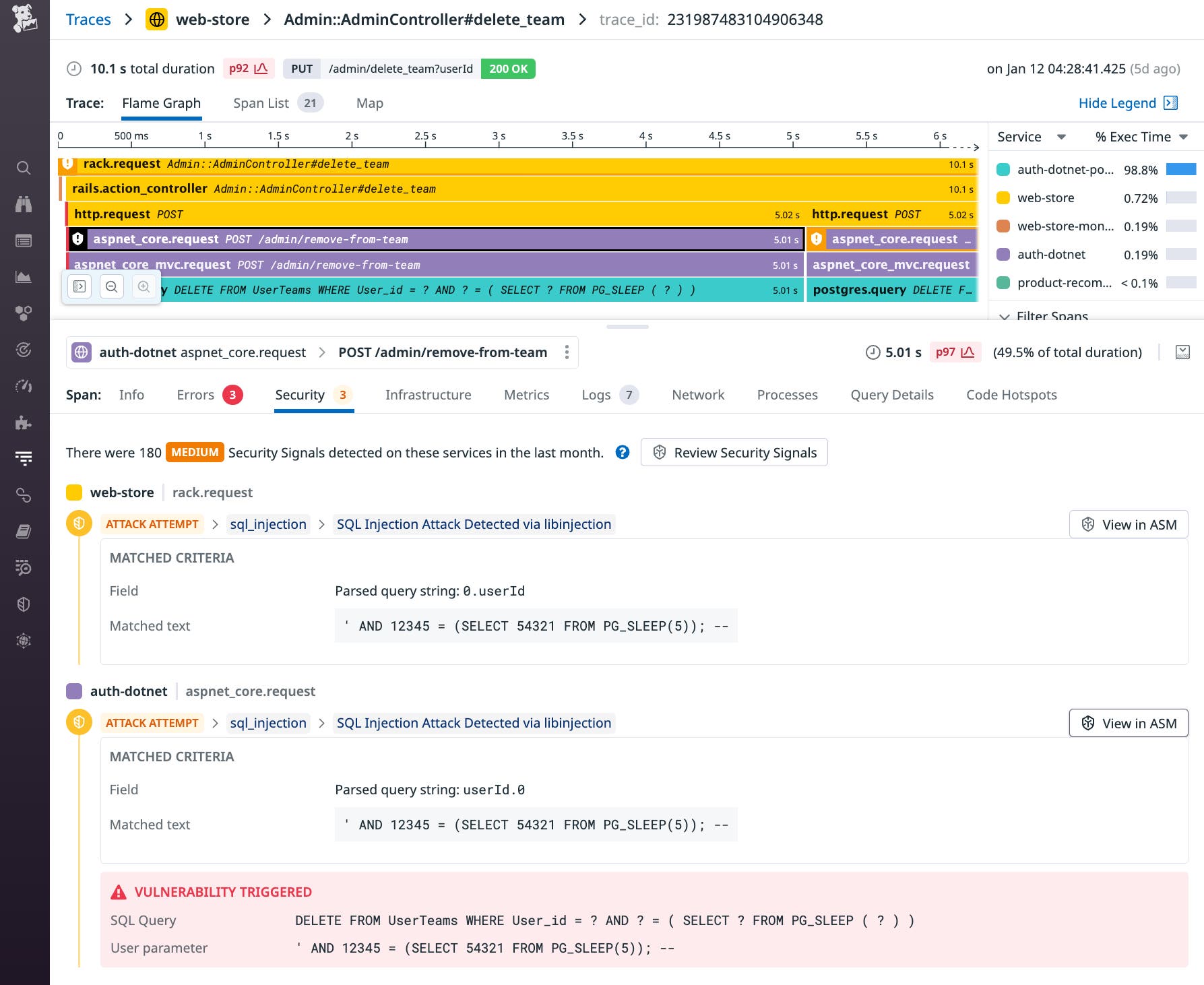Open the Errors tab of the selected span
Viewport: 1204px width, 985px height.
pos(195,395)
